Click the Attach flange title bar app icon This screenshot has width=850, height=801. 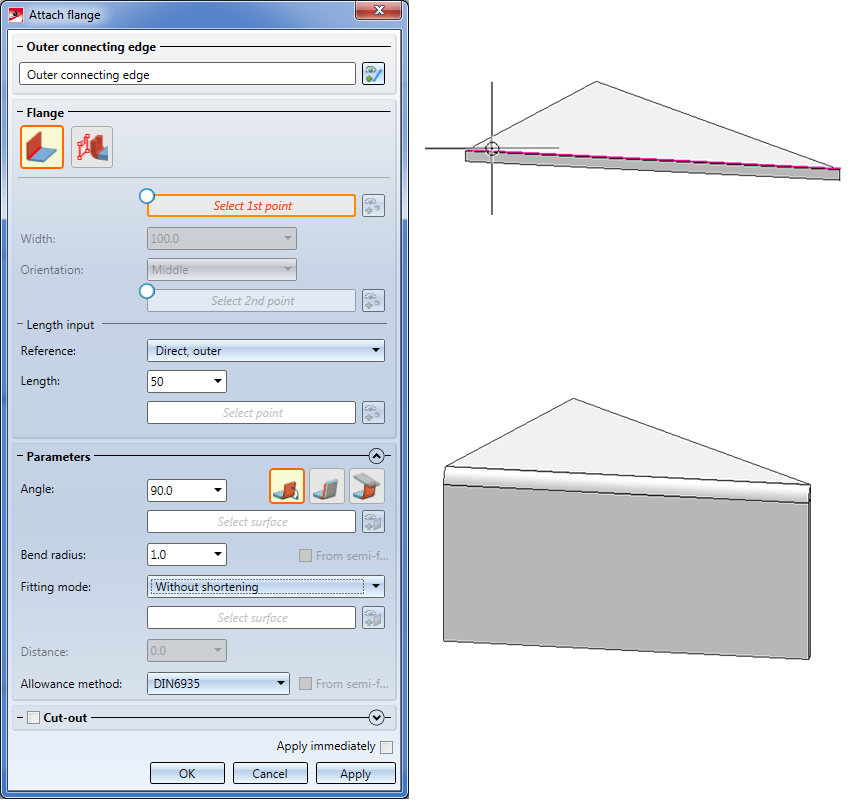click(x=16, y=15)
